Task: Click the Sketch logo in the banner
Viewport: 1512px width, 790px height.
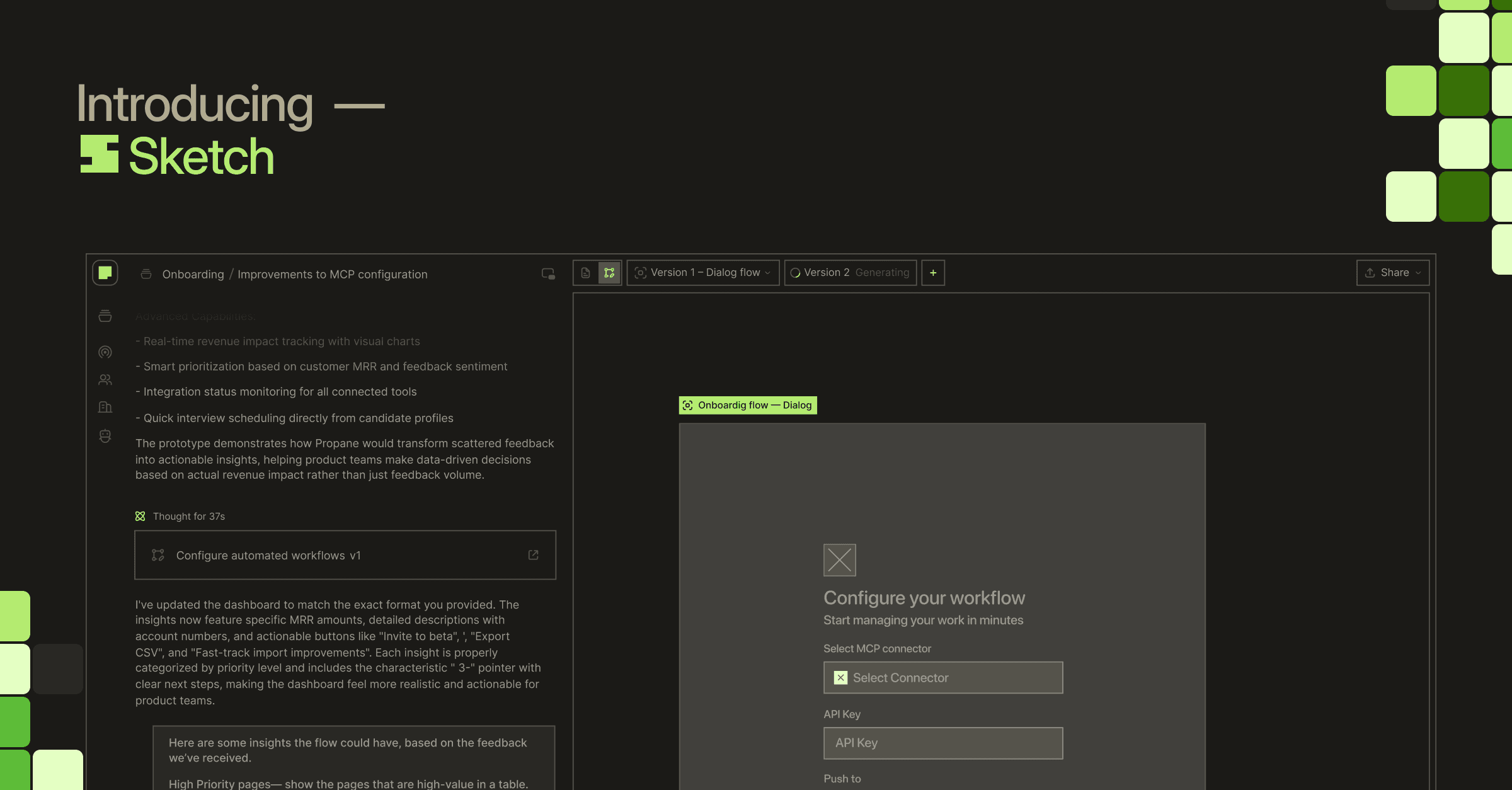Action: coord(178,156)
